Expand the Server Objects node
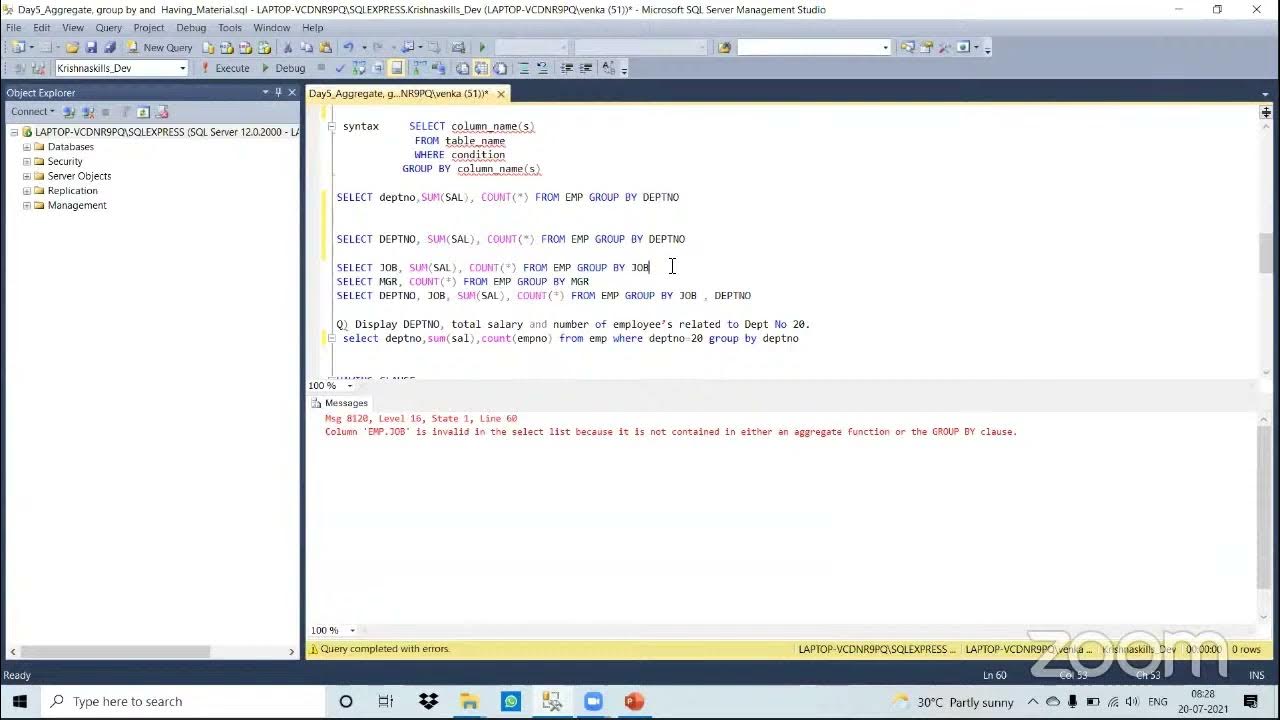 pyautogui.click(x=27, y=176)
